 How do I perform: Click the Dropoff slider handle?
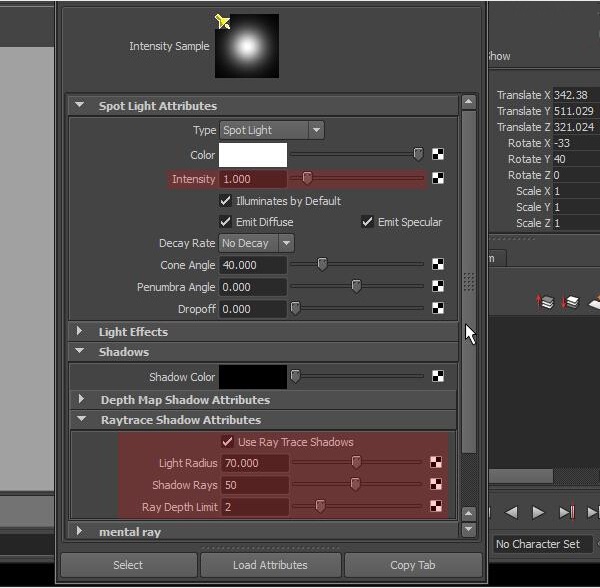295,308
